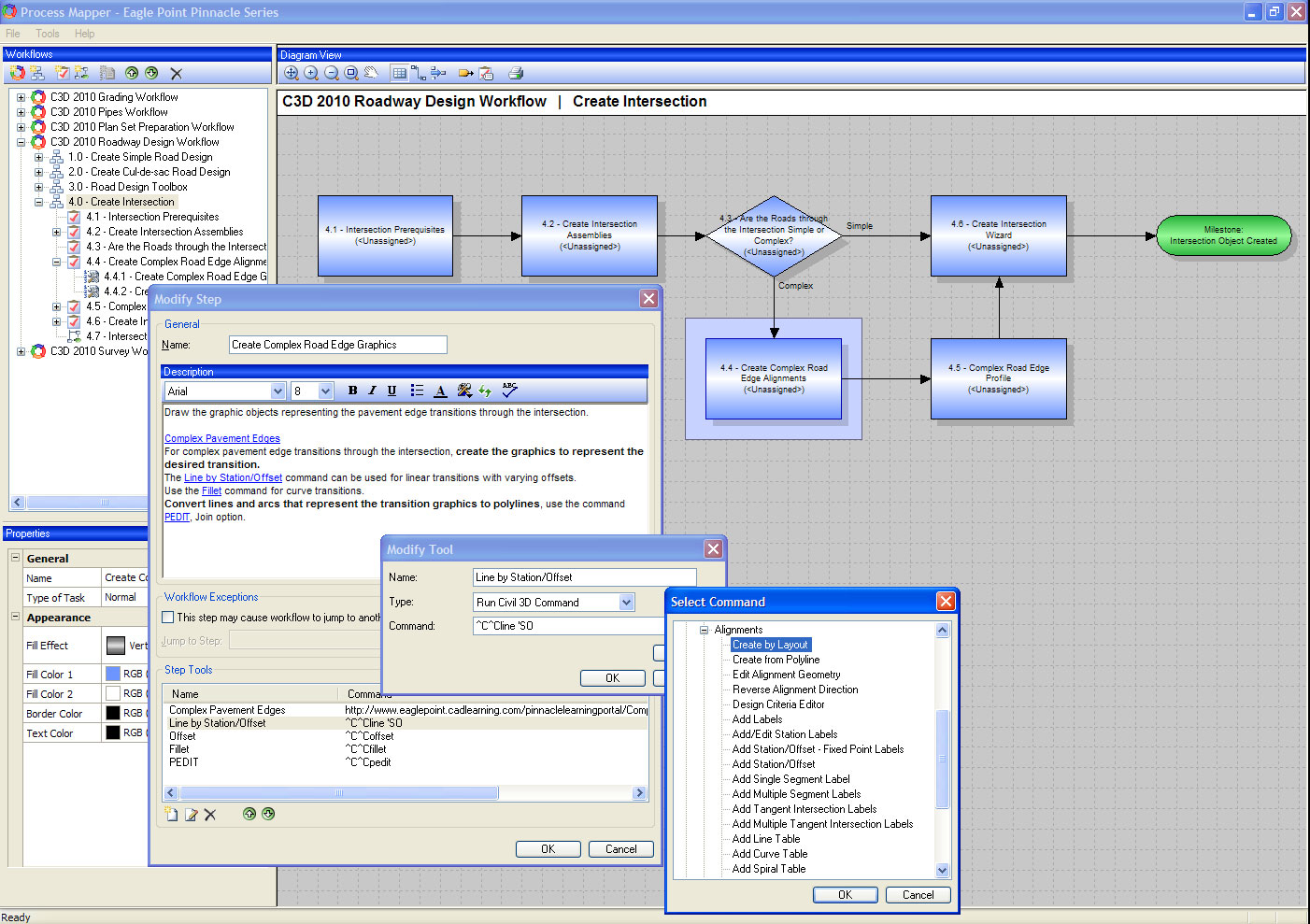Click the edit step tool icon
Screen dimensions: 1310x924
pos(191,815)
